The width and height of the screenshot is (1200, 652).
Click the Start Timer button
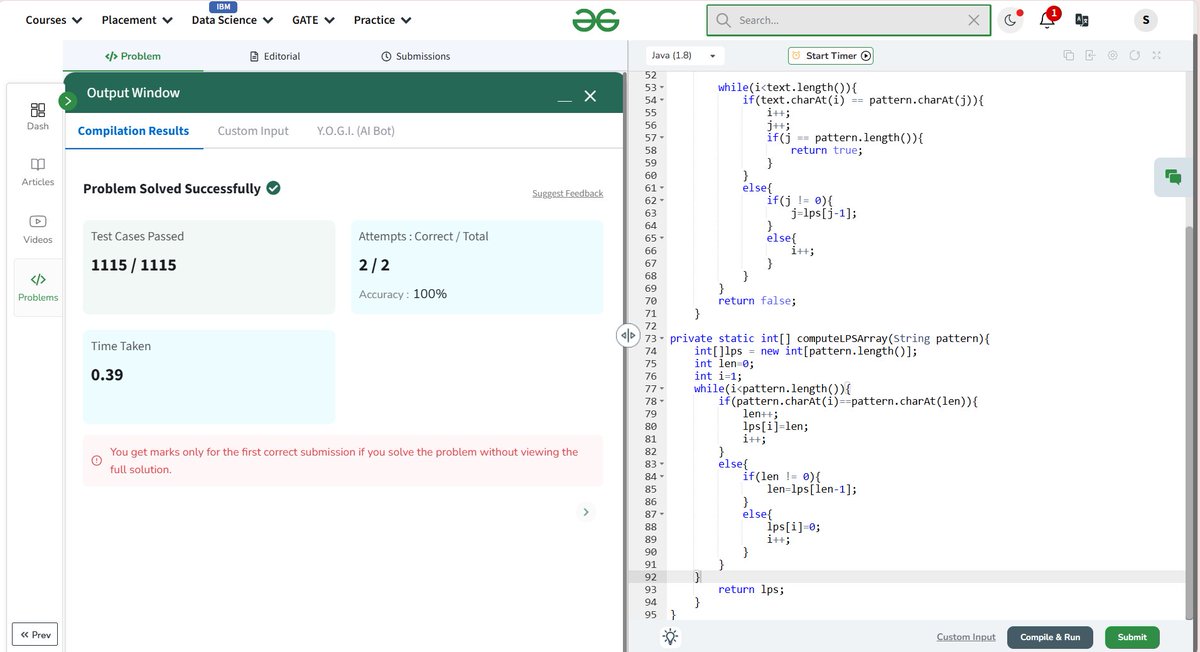tap(830, 56)
